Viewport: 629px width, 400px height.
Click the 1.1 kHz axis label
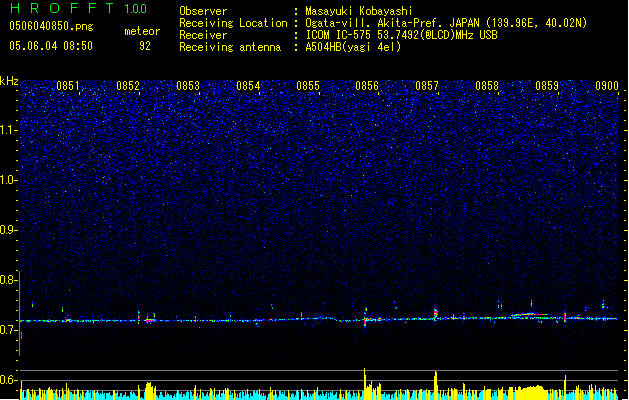(9, 130)
